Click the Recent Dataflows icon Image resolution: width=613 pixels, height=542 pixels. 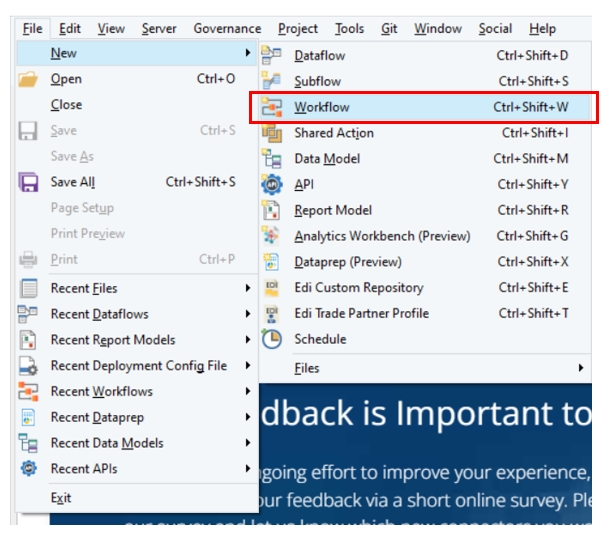(27, 314)
